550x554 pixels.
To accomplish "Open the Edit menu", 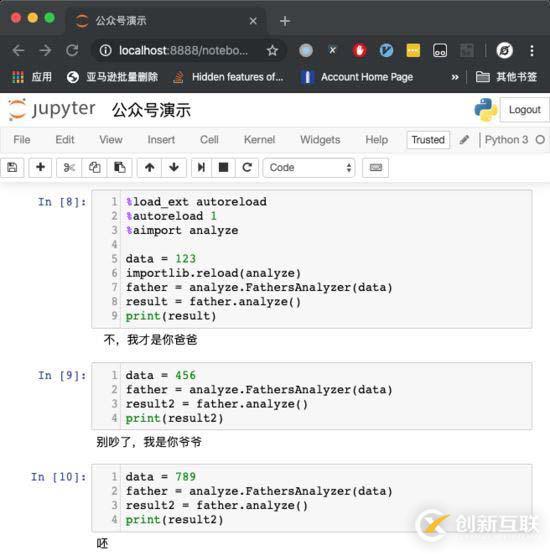I will tap(65, 140).
